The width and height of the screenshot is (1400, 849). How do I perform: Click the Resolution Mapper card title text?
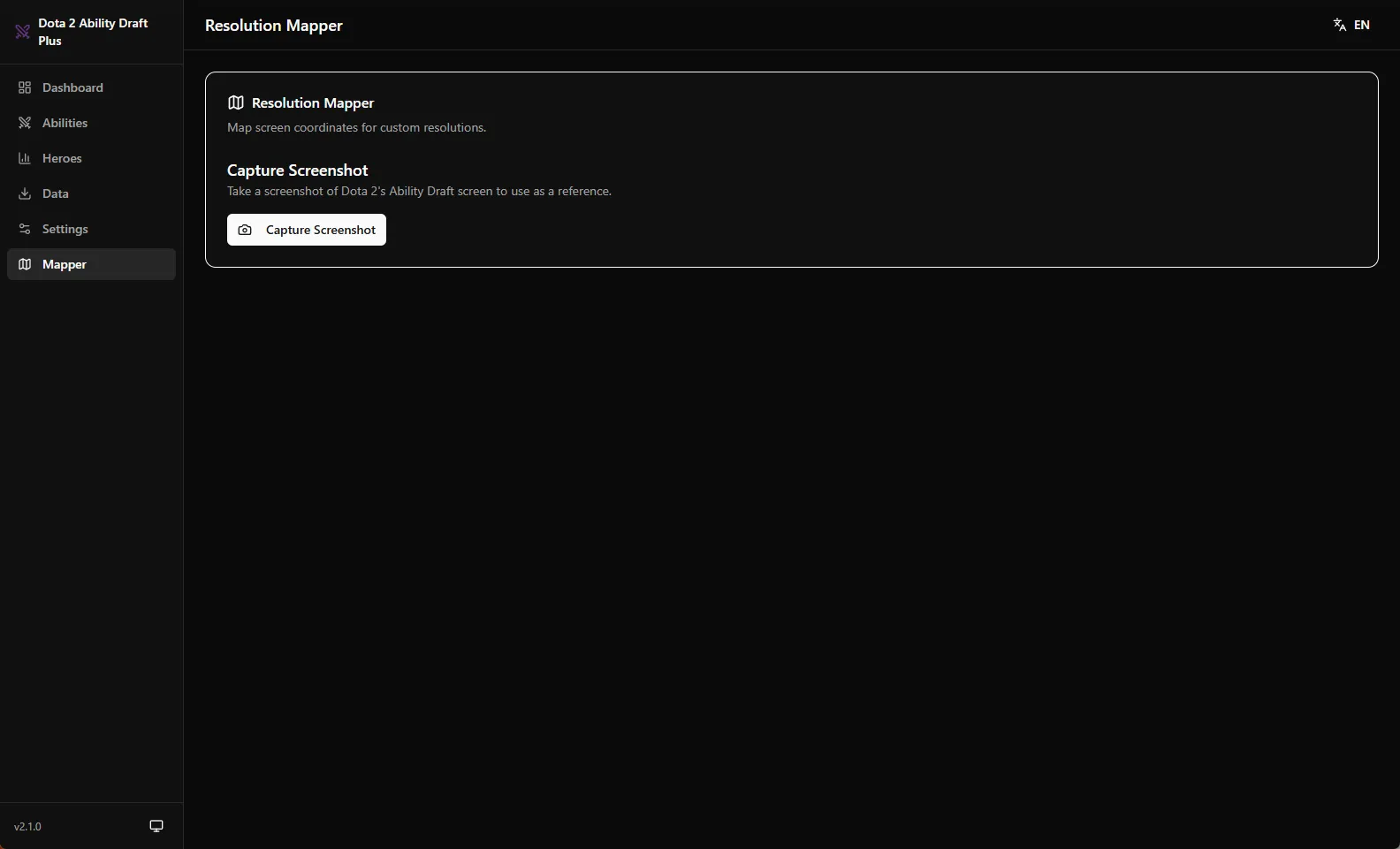(313, 103)
